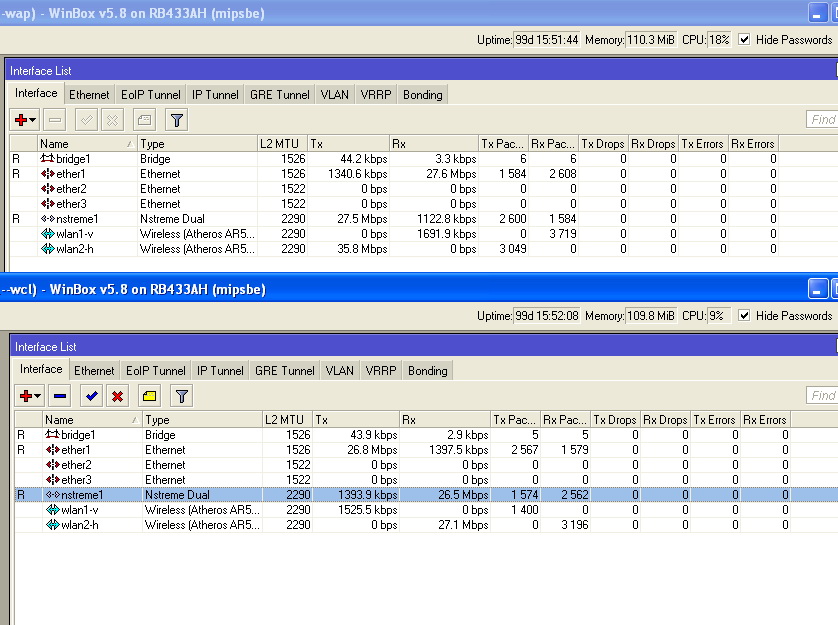The width and height of the screenshot is (838, 625).
Task: Select Bonding tab in top window
Action: tap(423, 95)
